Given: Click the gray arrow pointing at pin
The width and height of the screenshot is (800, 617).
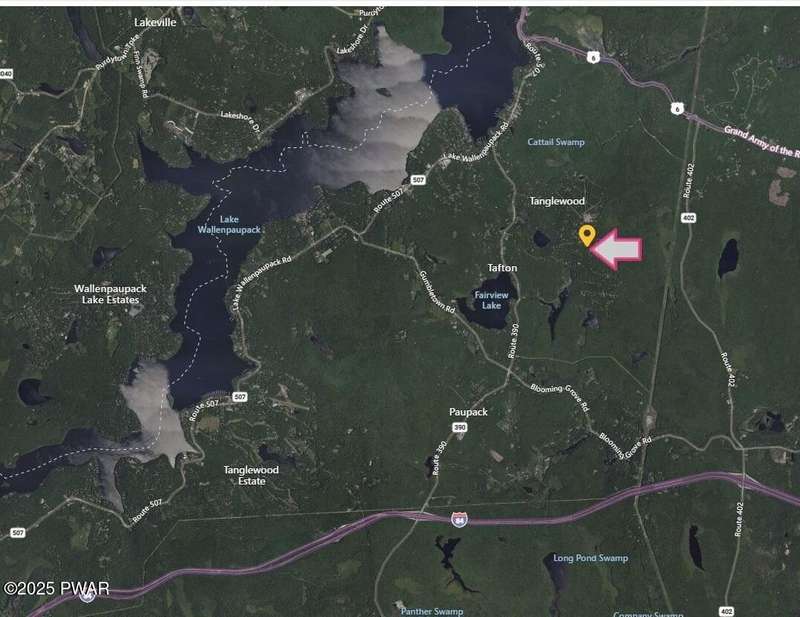Looking at the screenshot, I should [x=617, y=250].
